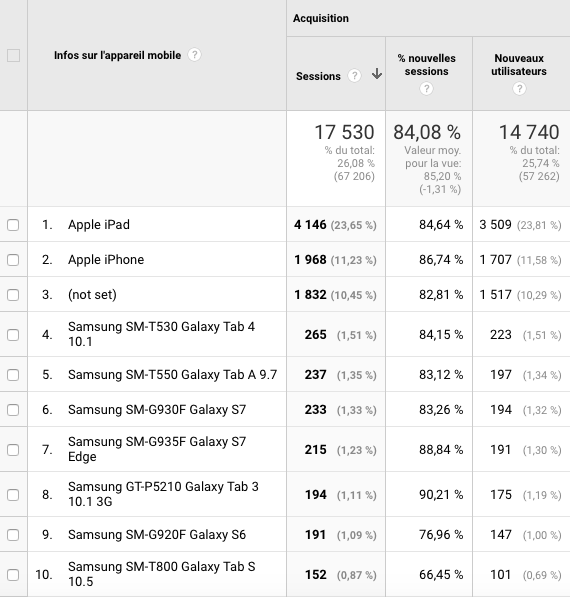Check the Galaxy Tab S 10.5 row checkbox

[x=13, y=575]
